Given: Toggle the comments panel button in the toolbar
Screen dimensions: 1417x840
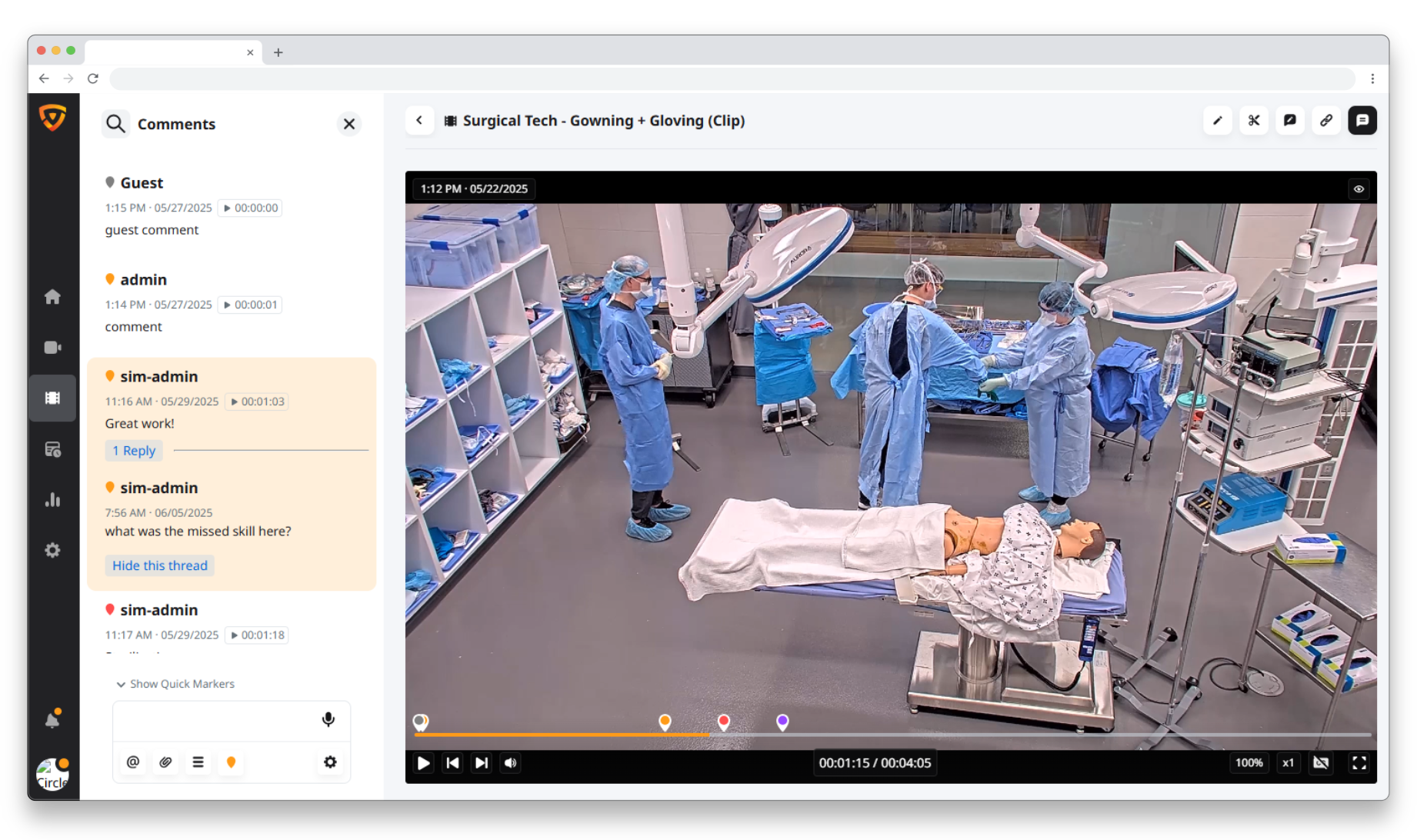Looking at the screenshot, I should click(1362, 121).
